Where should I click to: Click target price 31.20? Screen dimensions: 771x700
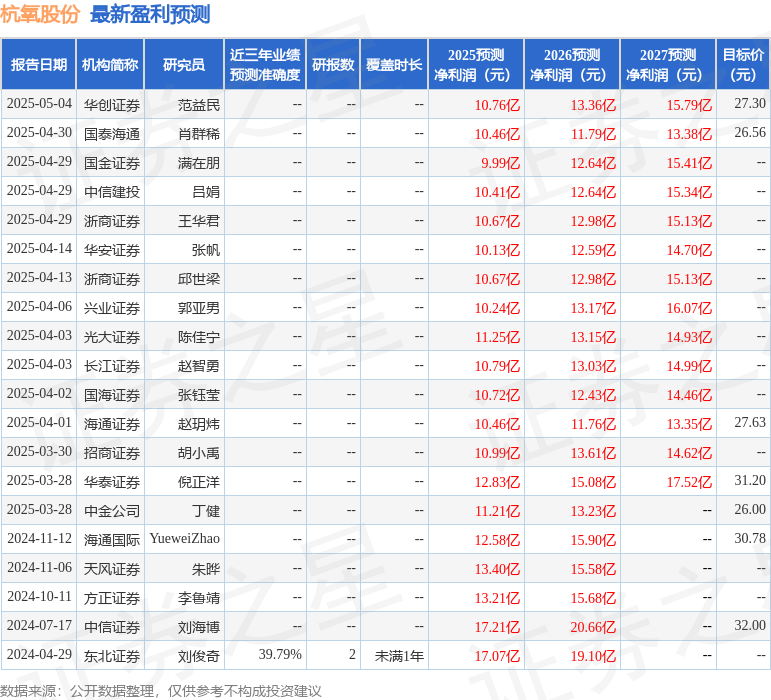click(x=750, y=480)
